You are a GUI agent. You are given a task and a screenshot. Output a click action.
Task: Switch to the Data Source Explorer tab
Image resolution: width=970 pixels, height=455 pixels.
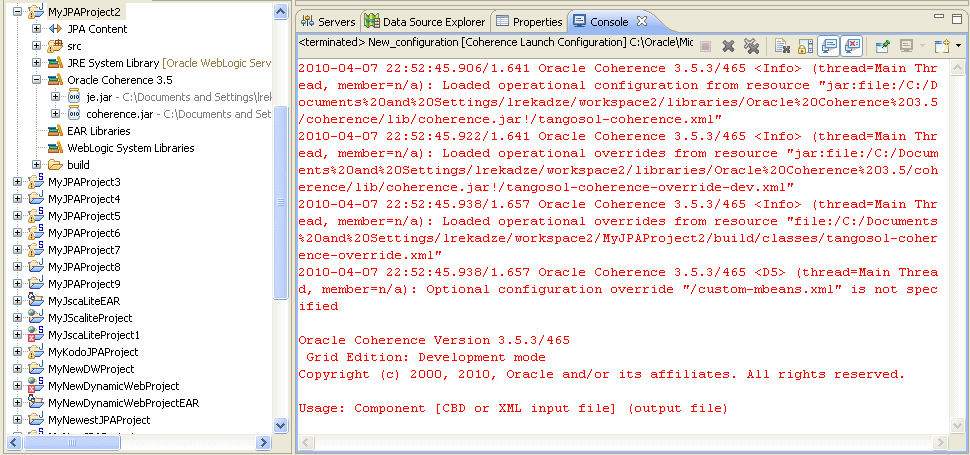425,22
